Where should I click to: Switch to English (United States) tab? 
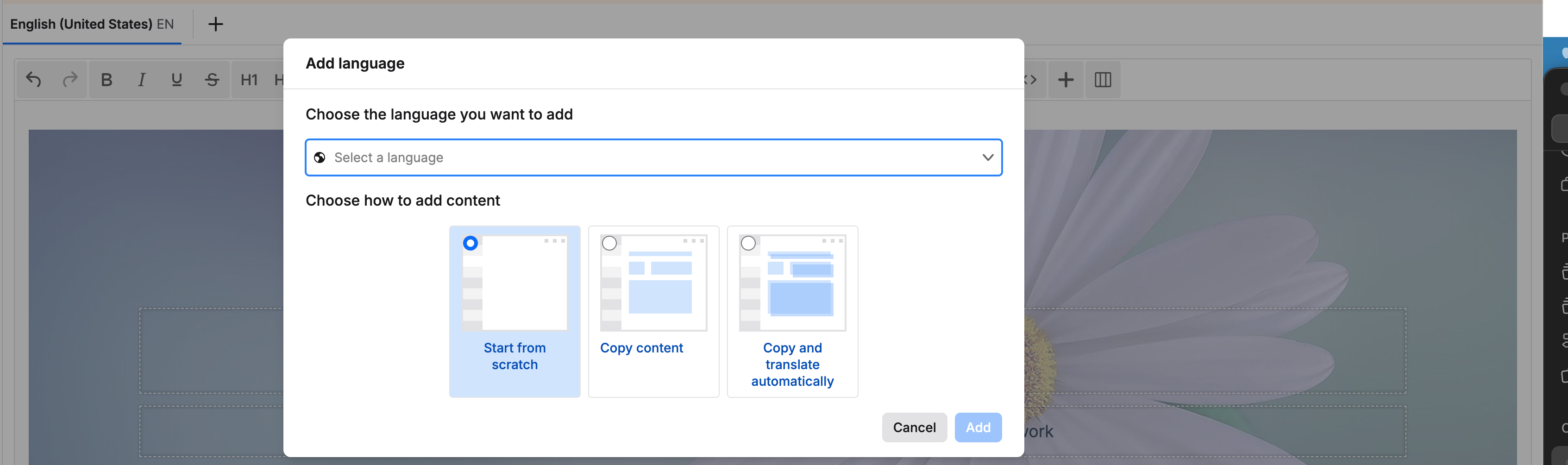[x=92, y=25]
